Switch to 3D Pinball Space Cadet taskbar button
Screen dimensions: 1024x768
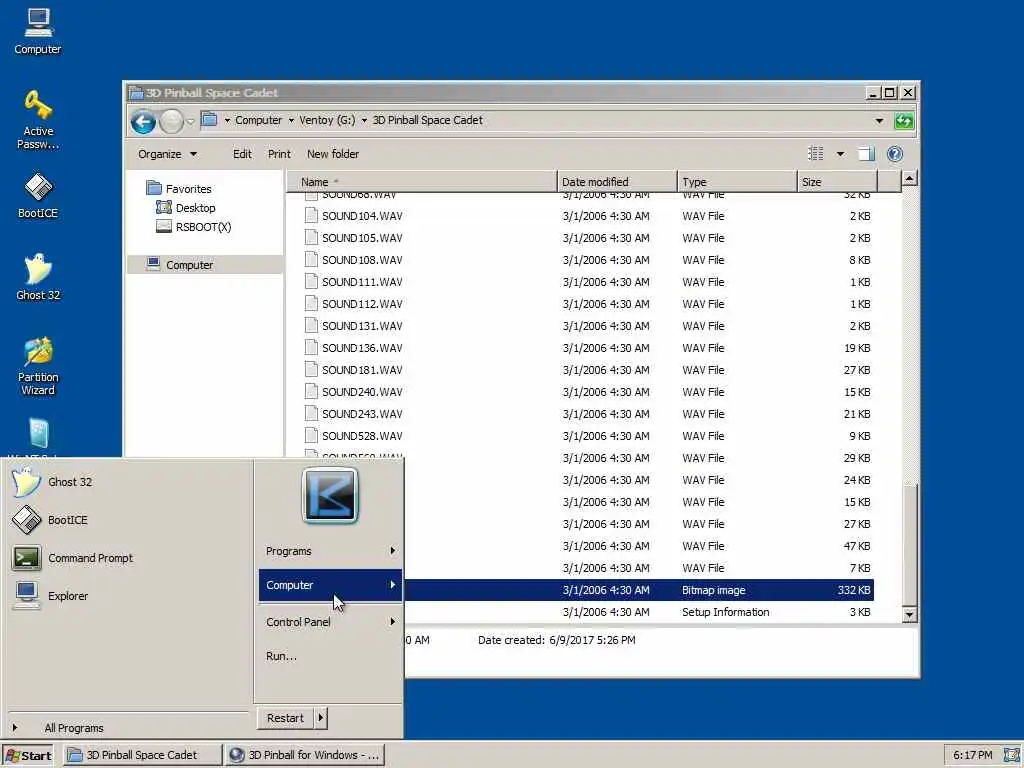pos(142,755)
